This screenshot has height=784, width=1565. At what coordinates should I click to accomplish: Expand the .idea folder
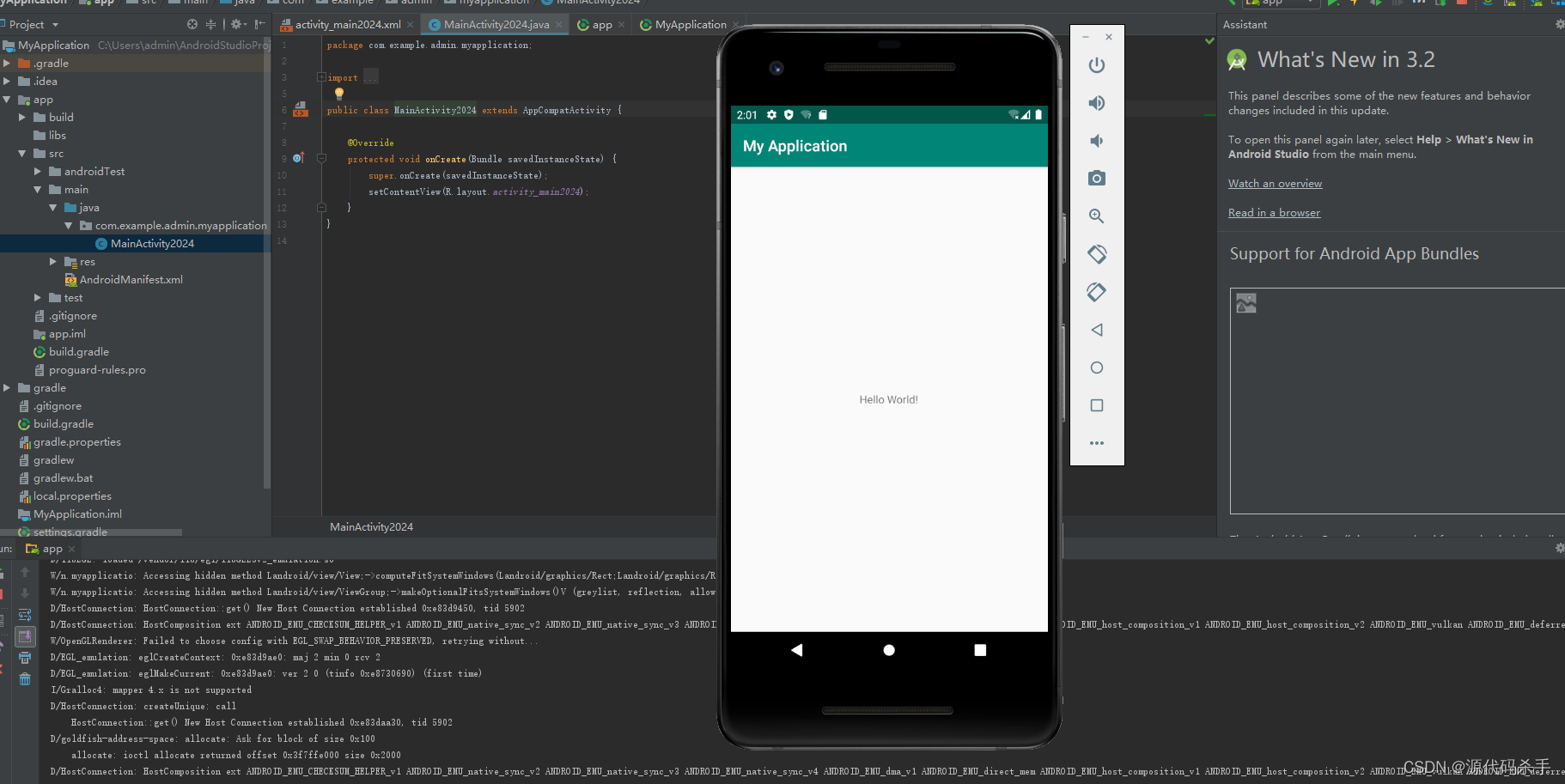[x=7, y=82]
